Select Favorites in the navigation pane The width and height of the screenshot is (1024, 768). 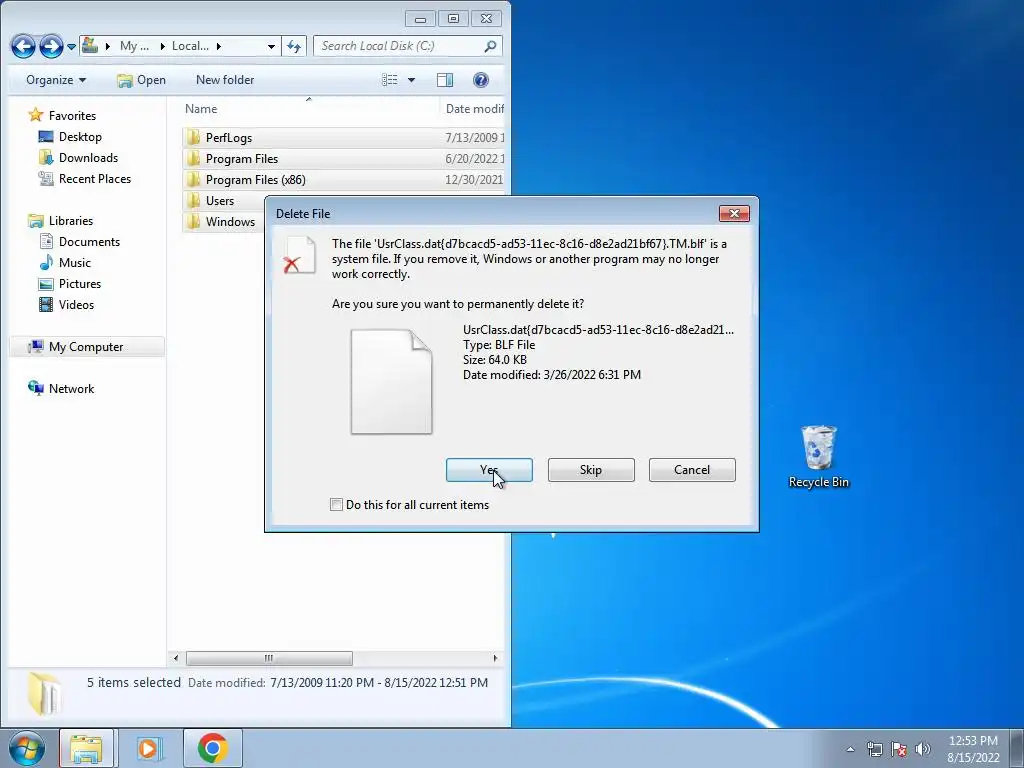point(72,116)
